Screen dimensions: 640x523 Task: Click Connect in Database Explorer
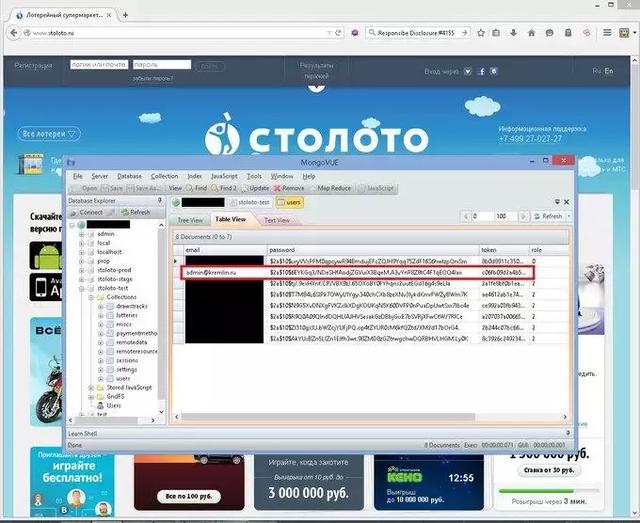pos(86,212)
